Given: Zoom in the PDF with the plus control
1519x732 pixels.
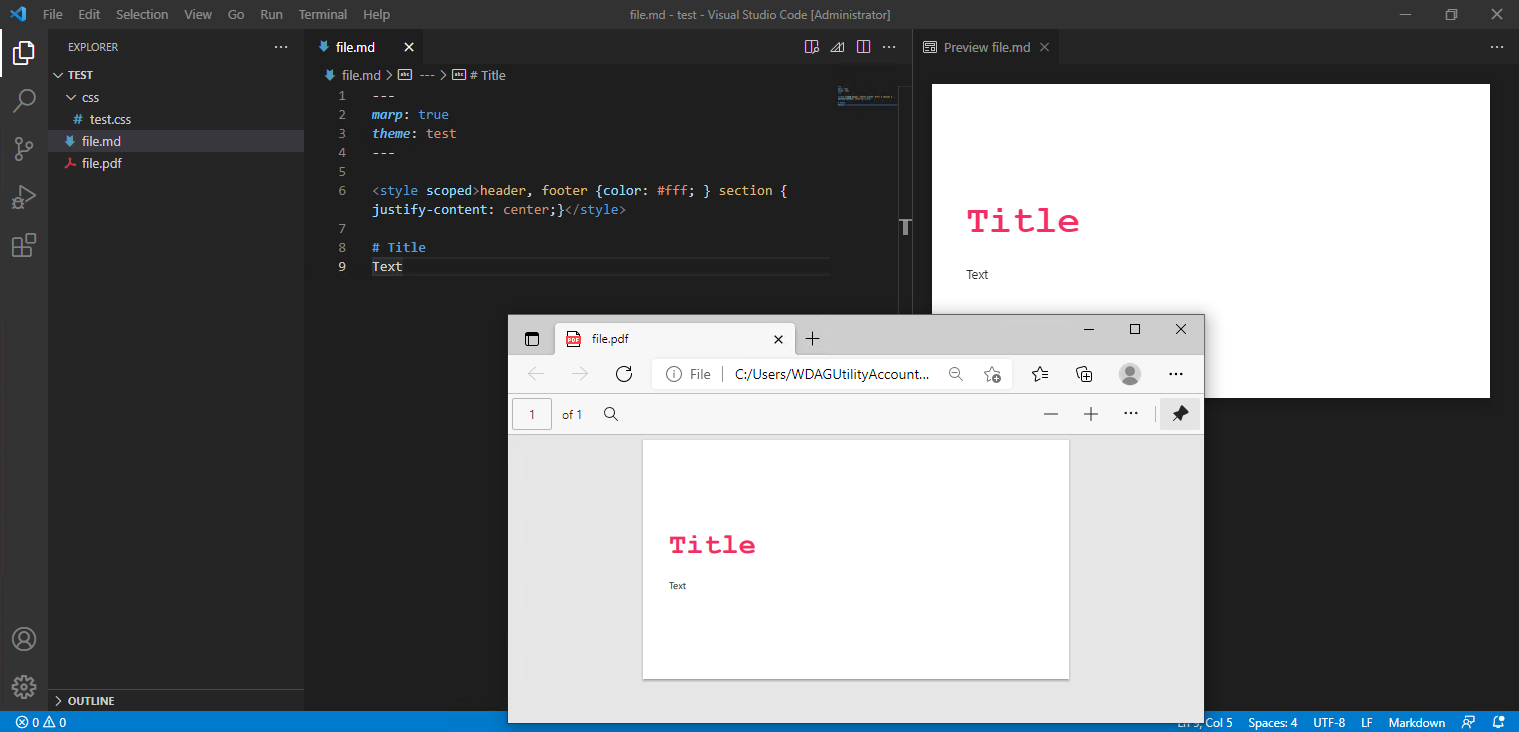Looking at the screenshot, I should pyautogui.click(x=1090, y=413).
